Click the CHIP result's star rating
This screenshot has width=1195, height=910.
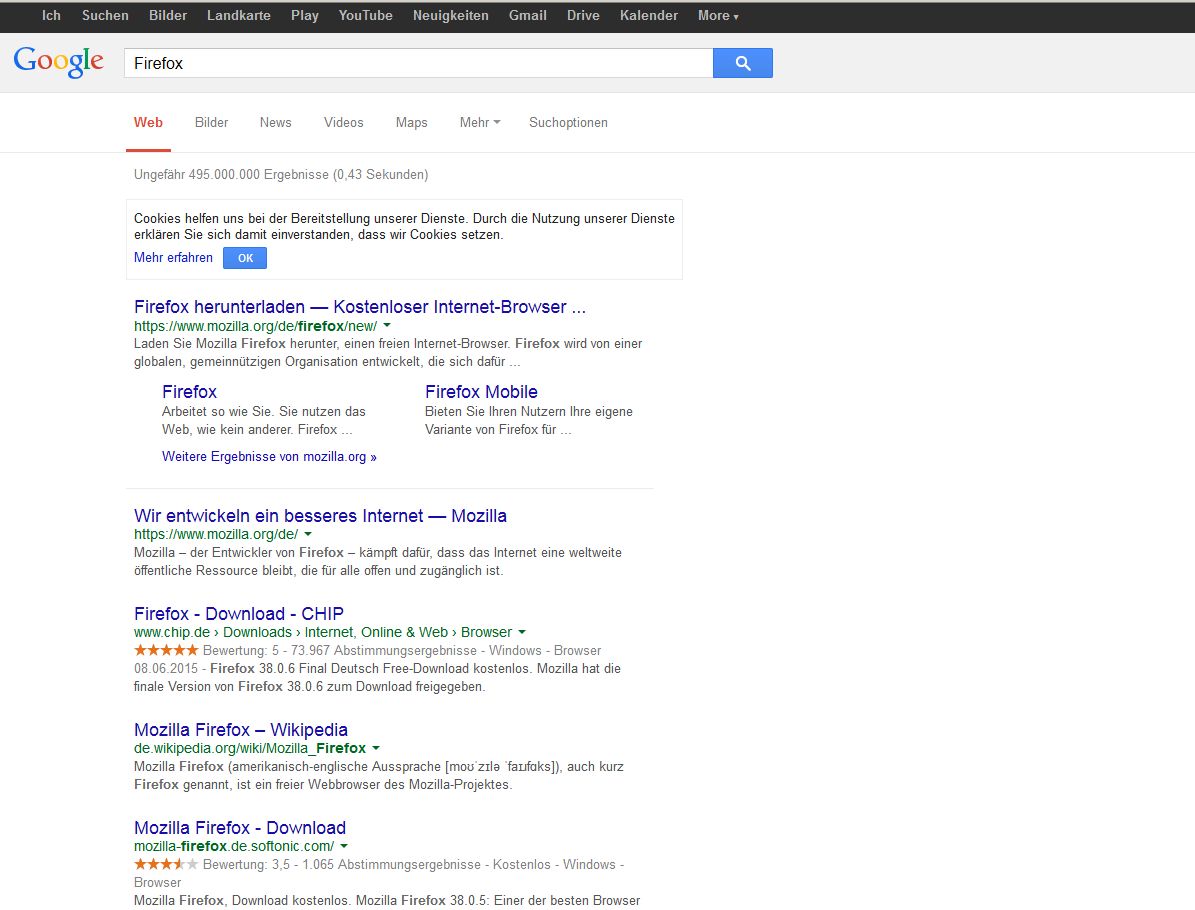coord(166,650)
